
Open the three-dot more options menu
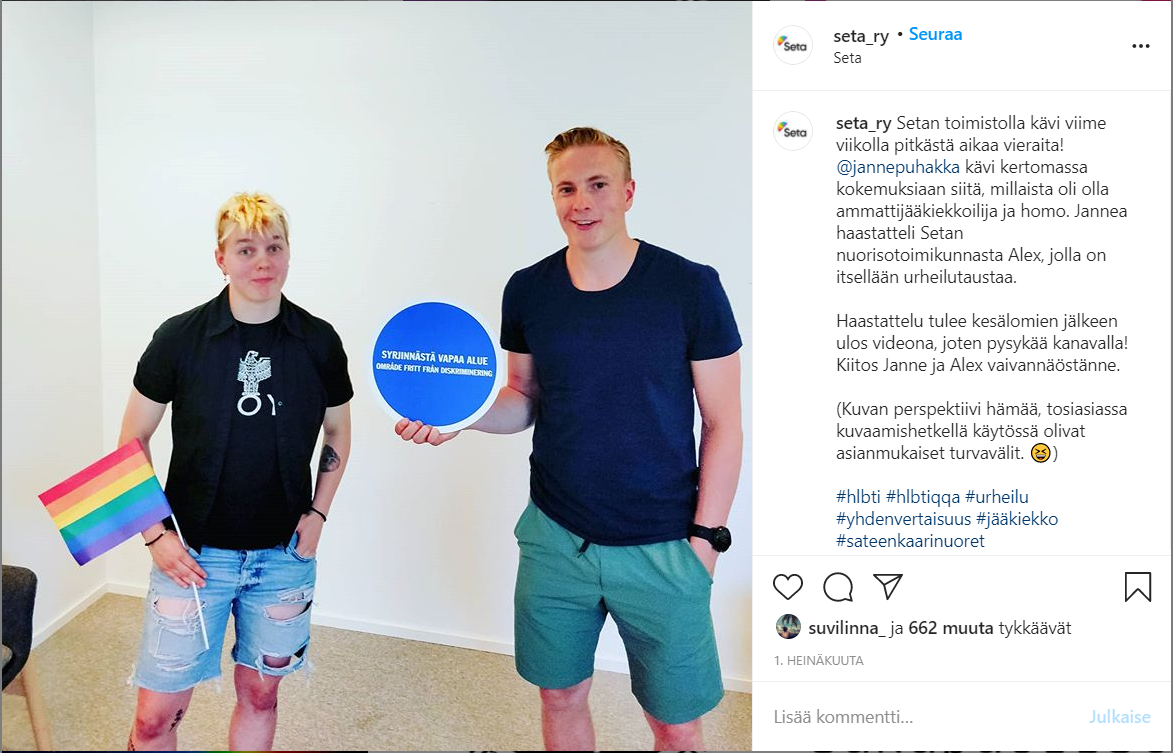1140,46
